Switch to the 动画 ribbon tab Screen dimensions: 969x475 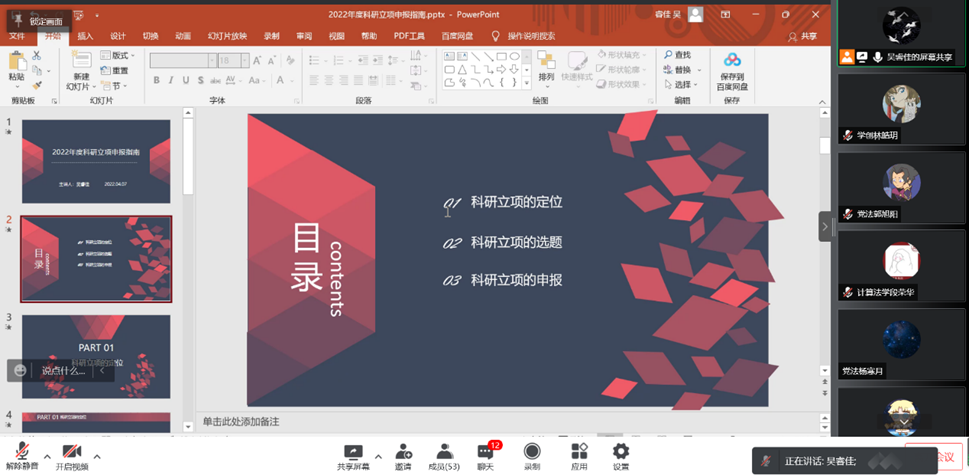click(183, 36)
